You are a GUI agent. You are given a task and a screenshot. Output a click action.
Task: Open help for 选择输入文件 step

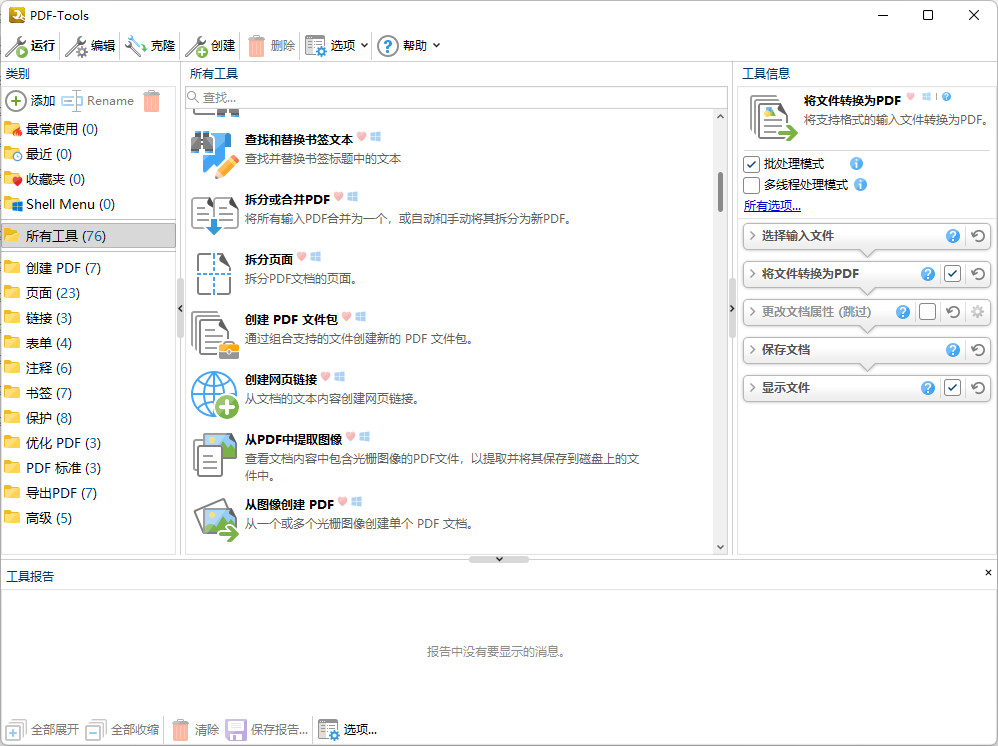click(x=953, y=236)
